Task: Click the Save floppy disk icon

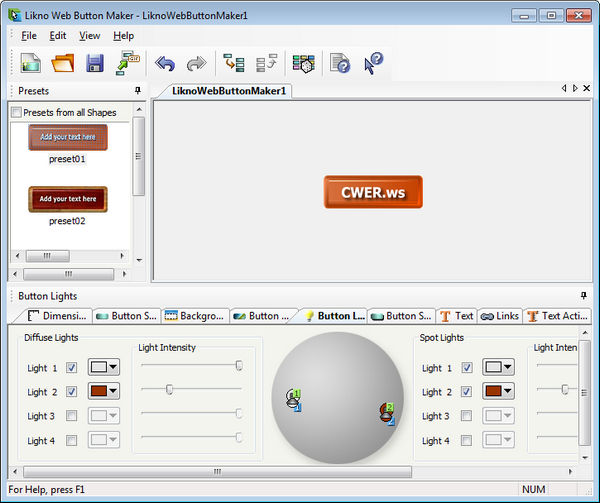Action: click(95, 63)
